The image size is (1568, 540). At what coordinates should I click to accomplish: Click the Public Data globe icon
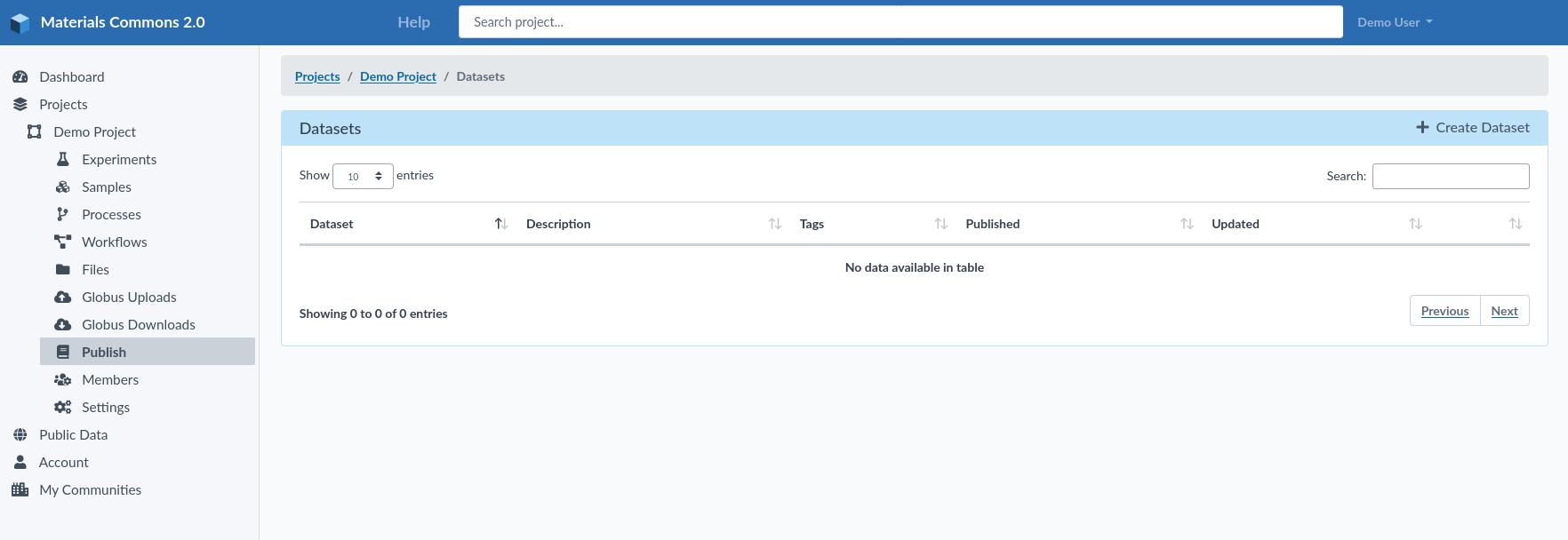(x=20, y=435)
